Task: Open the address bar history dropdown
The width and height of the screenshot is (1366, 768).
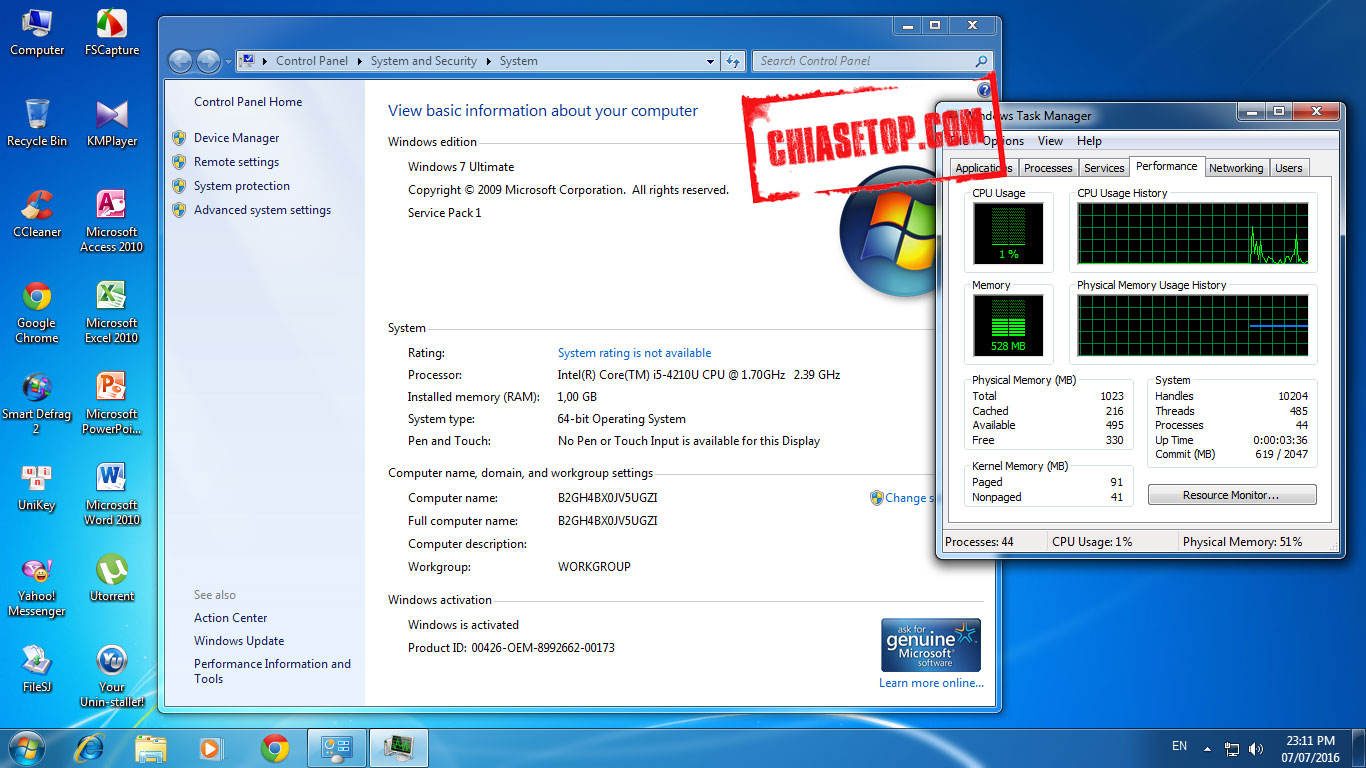Action: pyautogui.click(x=710, y=61)
